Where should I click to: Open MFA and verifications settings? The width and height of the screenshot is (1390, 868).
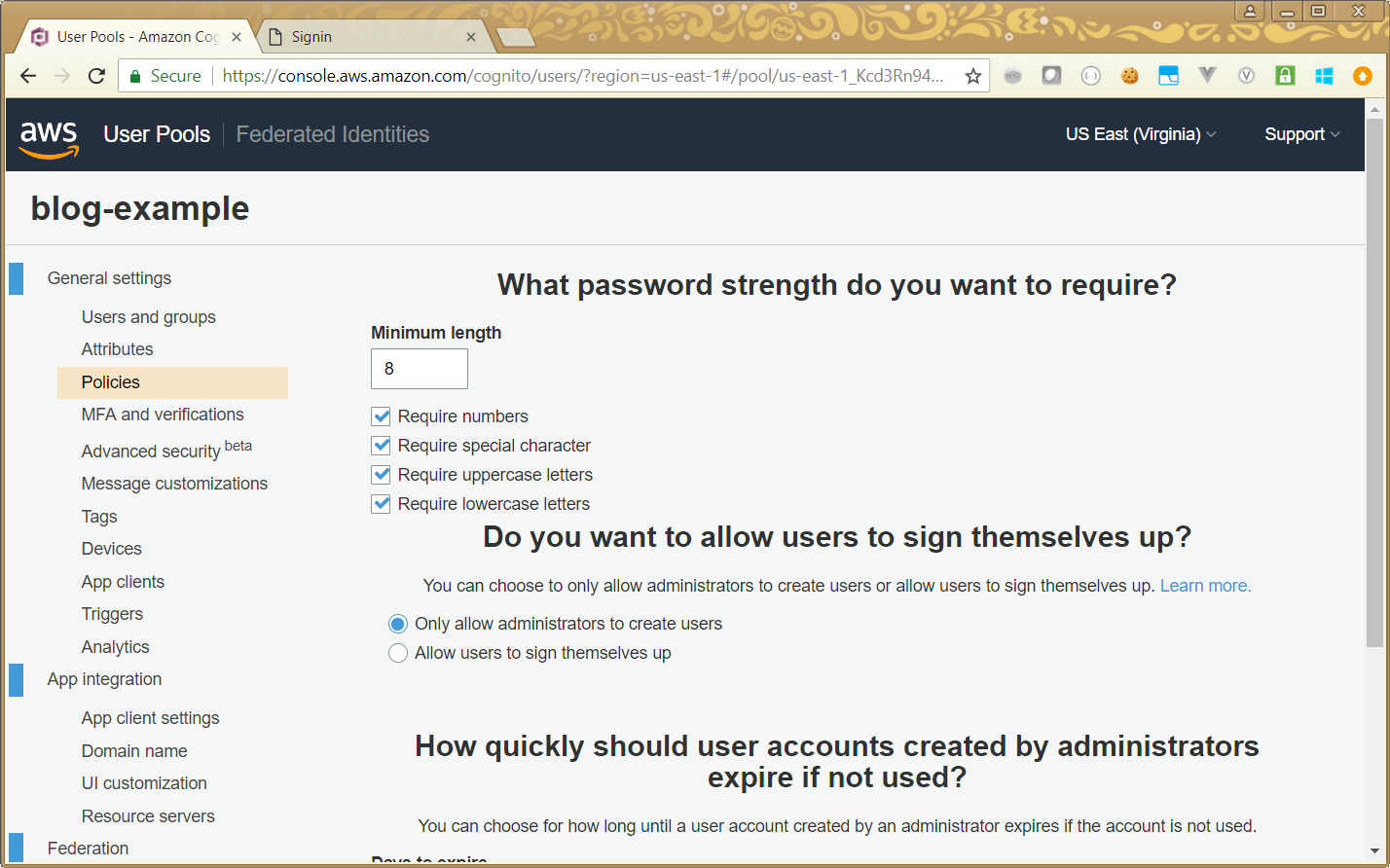(x=163, y=415)
